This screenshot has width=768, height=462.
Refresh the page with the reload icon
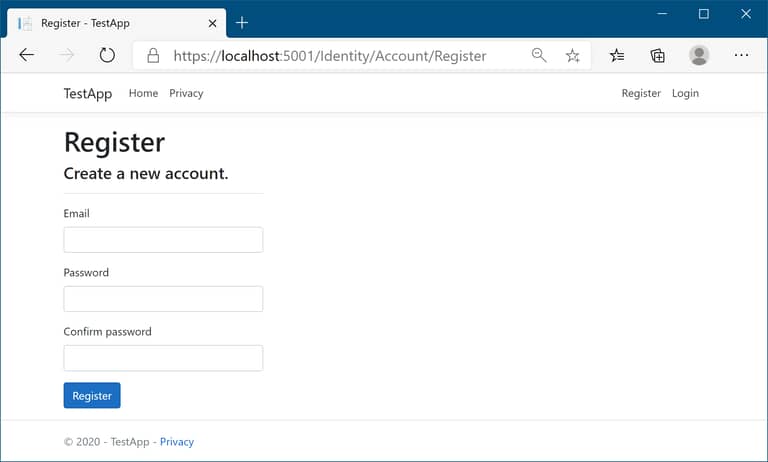click(107, 56)
